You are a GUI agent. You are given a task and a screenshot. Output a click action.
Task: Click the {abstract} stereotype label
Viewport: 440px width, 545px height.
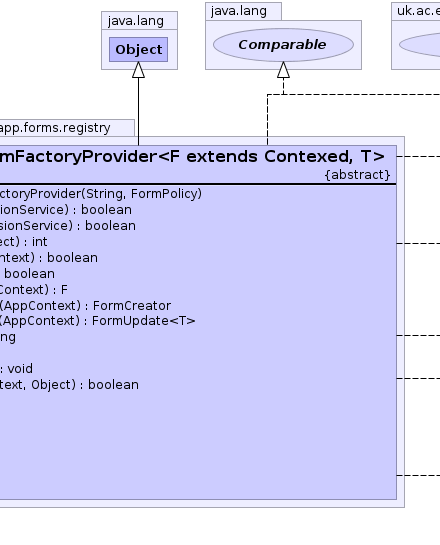click(357, 175)
